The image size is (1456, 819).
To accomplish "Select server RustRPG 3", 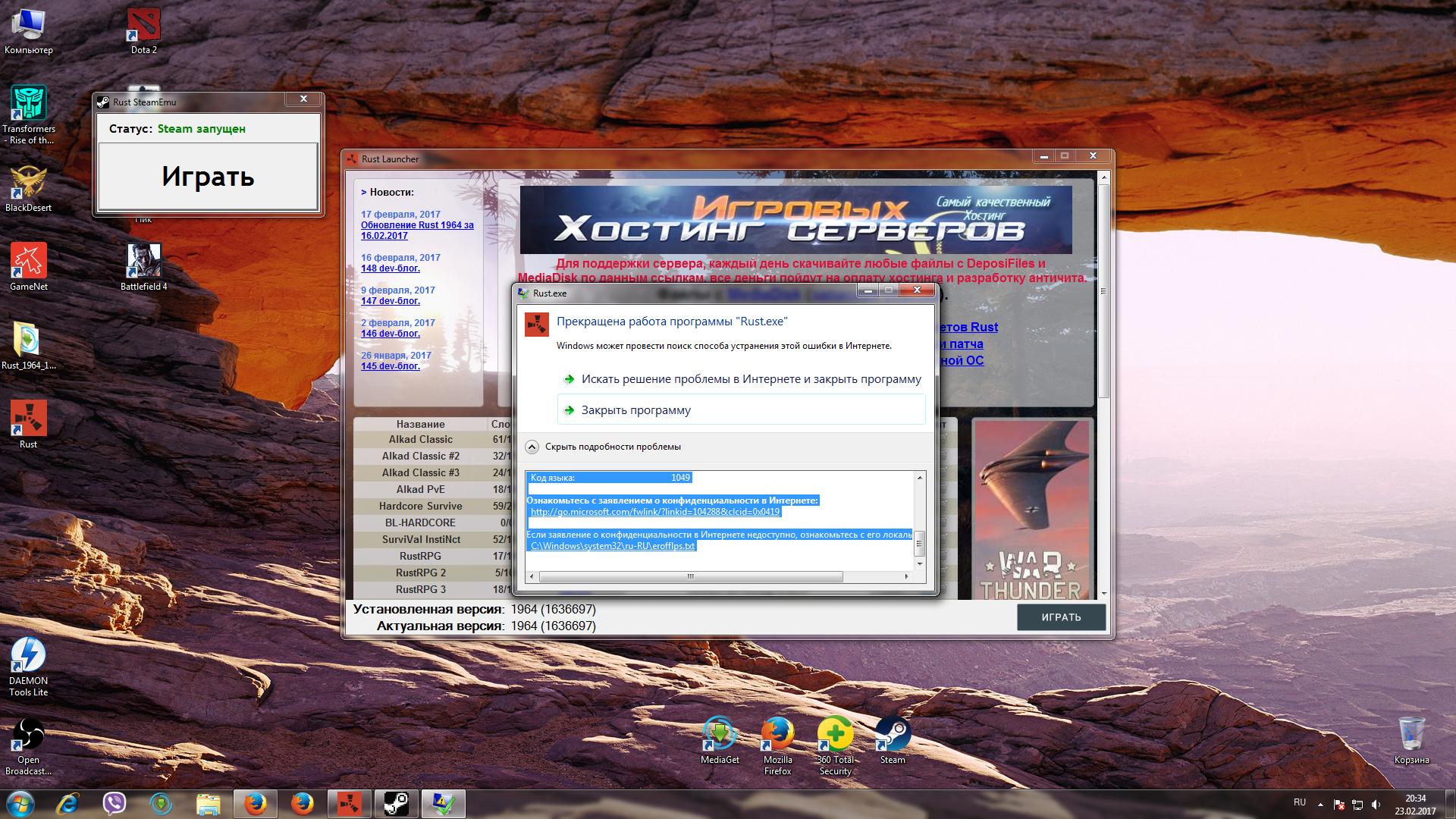I will click(x=420, y=590).
